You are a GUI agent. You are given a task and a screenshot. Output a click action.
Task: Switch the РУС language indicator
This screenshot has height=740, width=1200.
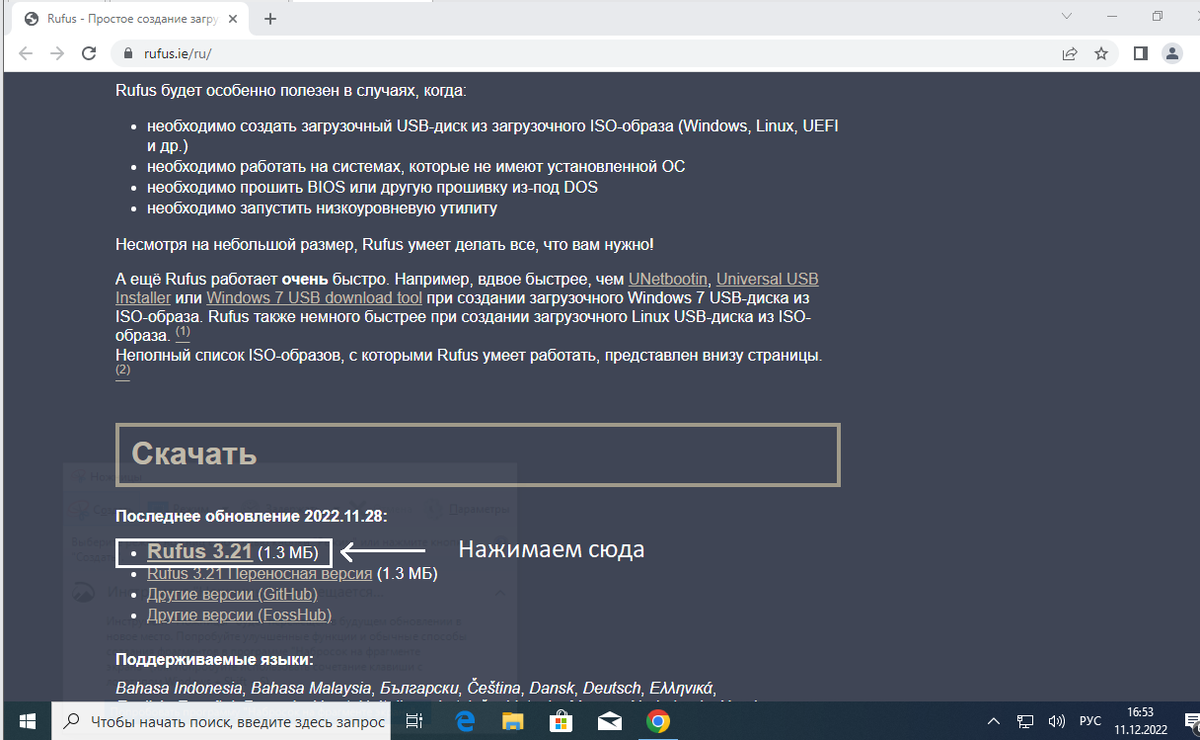1089,720
